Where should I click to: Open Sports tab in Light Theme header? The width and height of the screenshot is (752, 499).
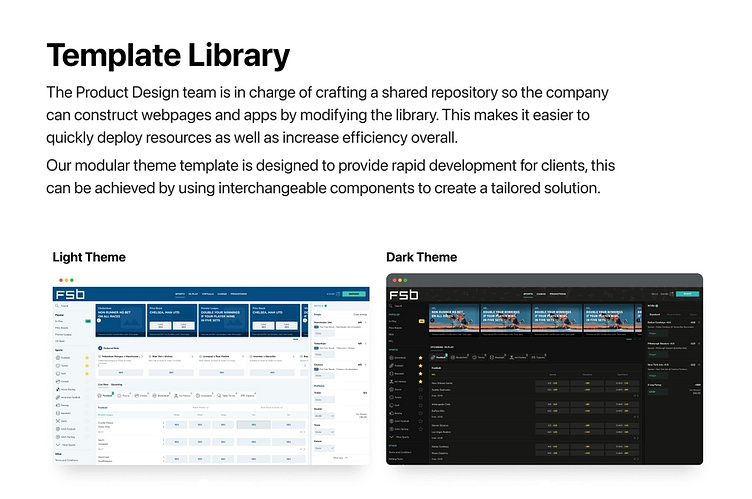pos(180,294)
